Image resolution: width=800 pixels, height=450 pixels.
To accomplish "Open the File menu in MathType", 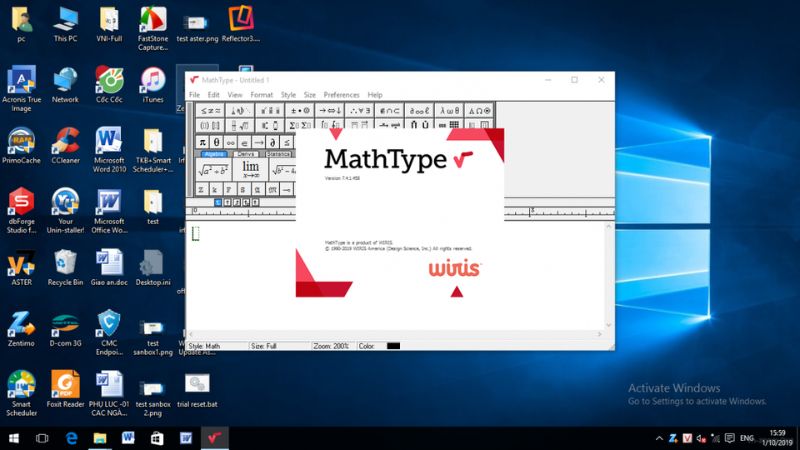I will tap(194, 95).
